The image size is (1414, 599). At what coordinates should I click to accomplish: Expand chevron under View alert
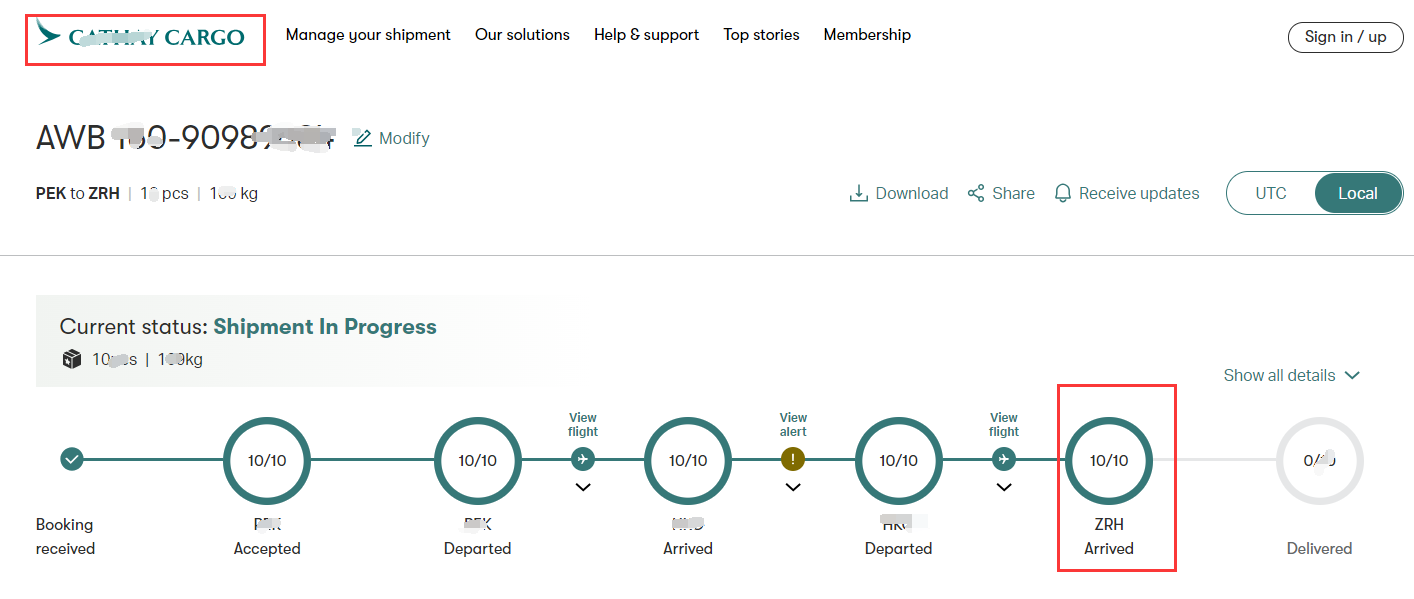(793, 488)
